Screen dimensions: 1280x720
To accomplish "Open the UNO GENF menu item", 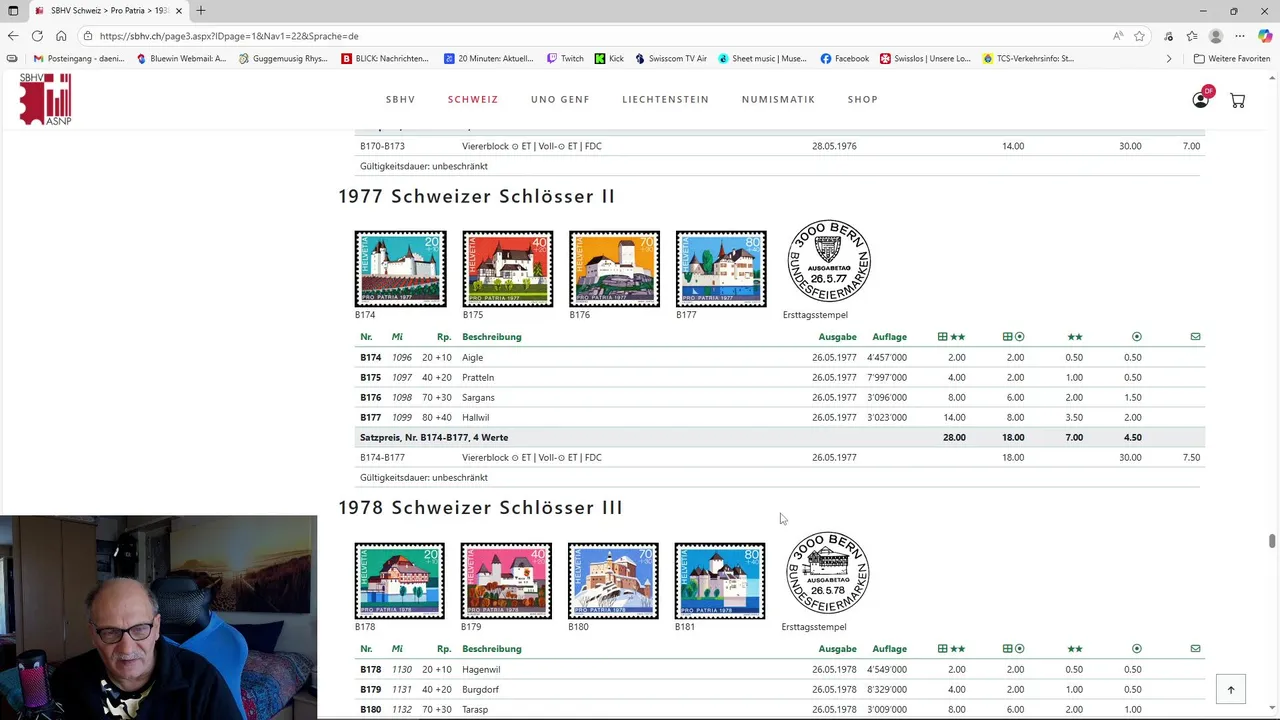I will [x=560, y=99].
